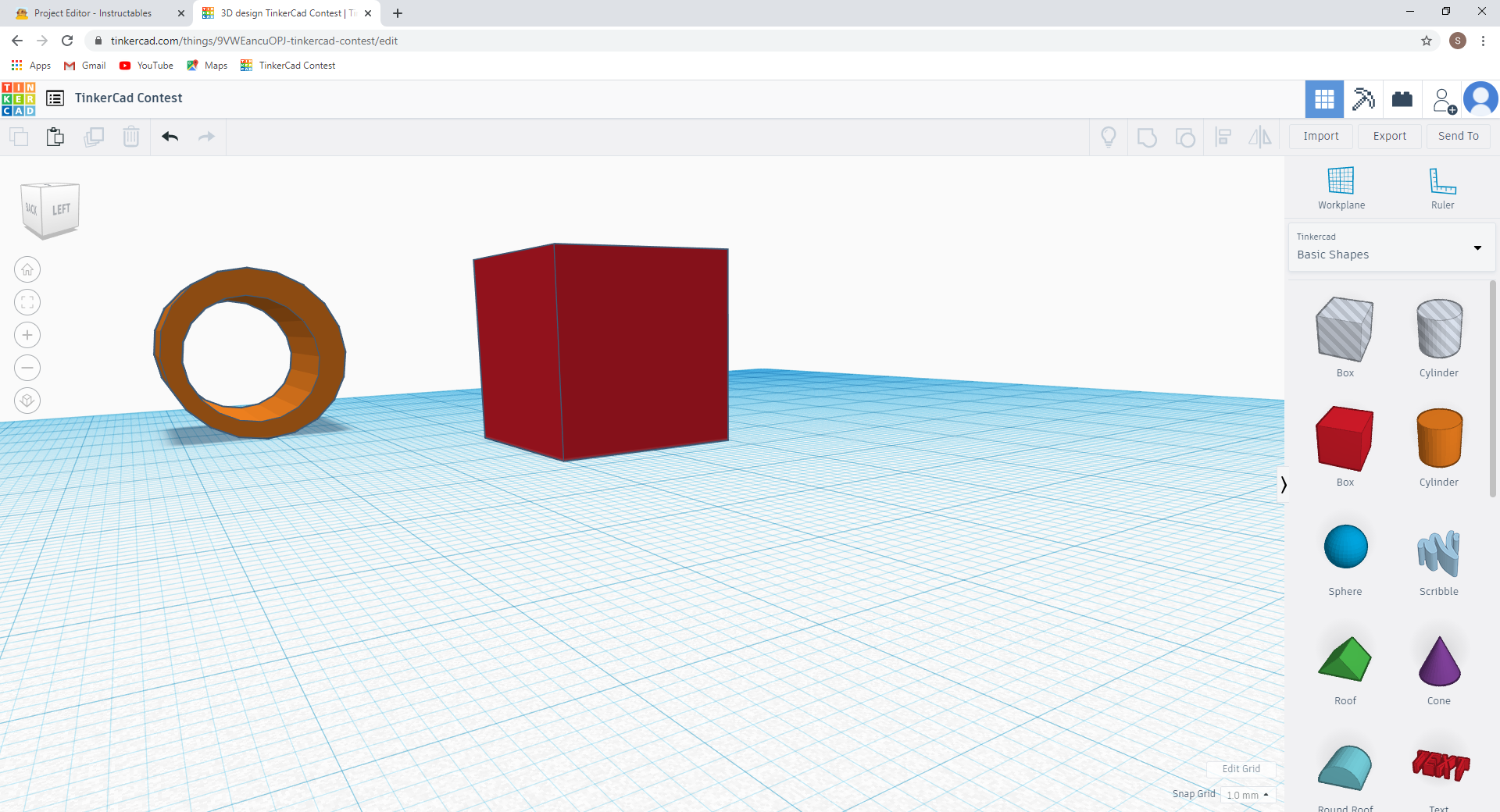
Task: Click Edit Grid near the workplane
Action: 1241,768
